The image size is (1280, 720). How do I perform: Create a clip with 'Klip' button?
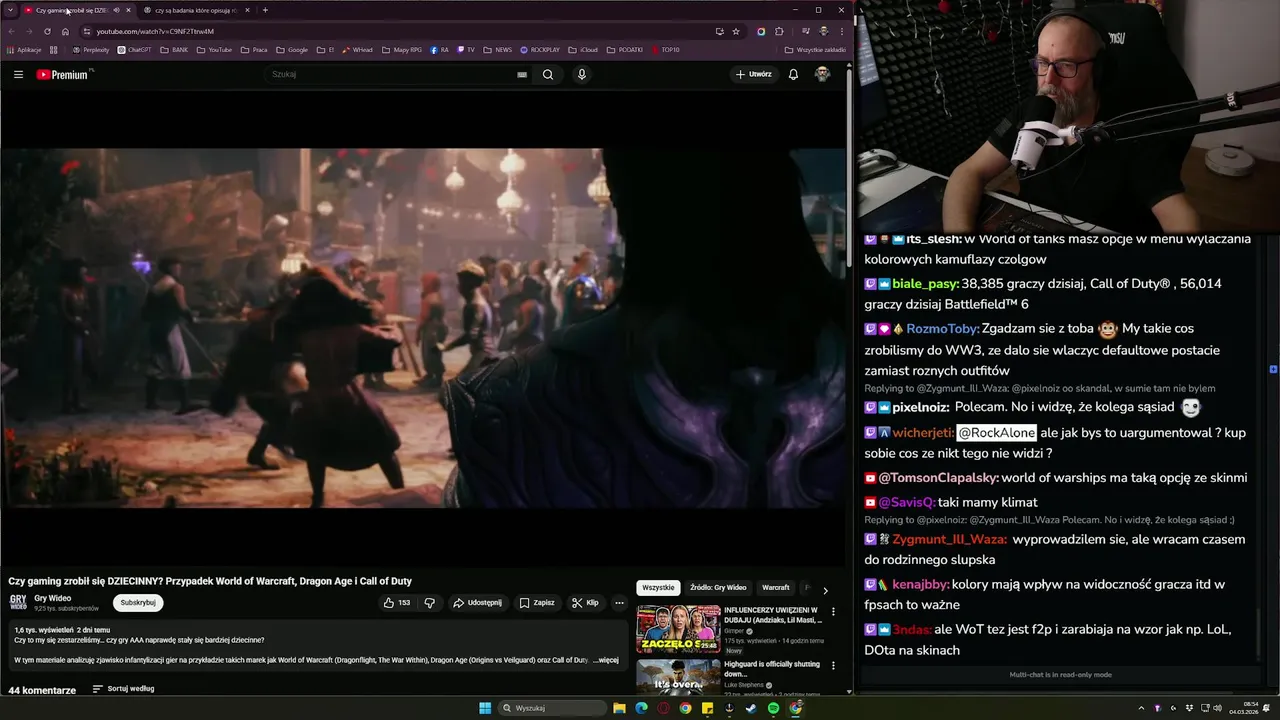(585, 603)
